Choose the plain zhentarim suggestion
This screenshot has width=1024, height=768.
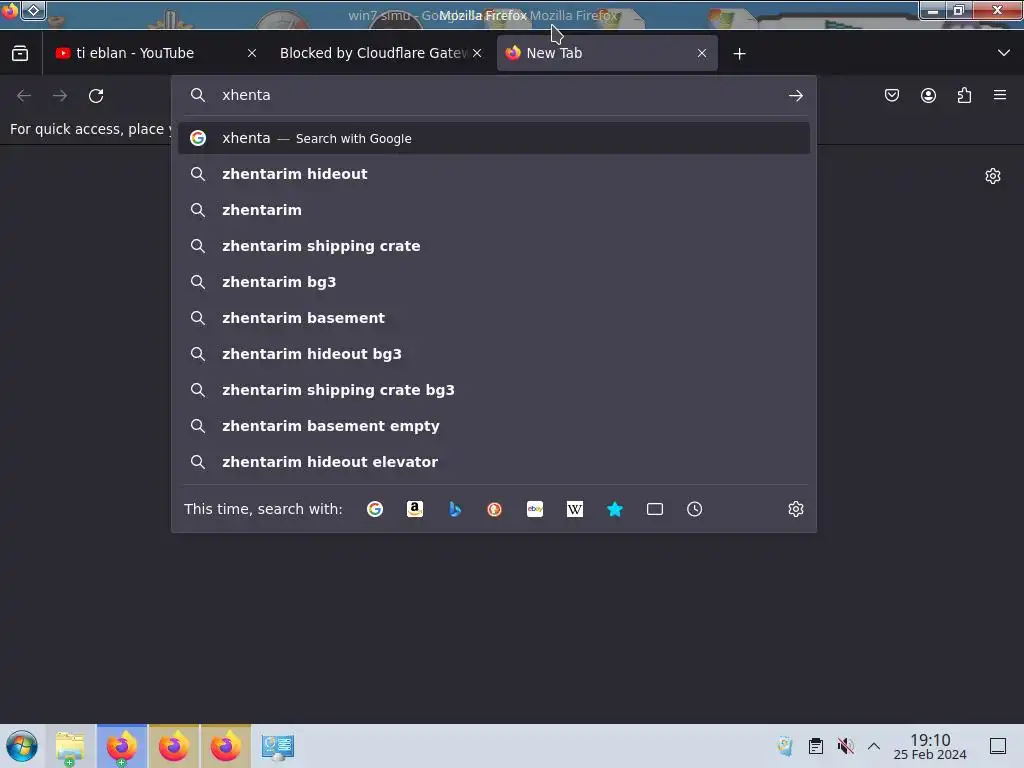click(494, 210)
